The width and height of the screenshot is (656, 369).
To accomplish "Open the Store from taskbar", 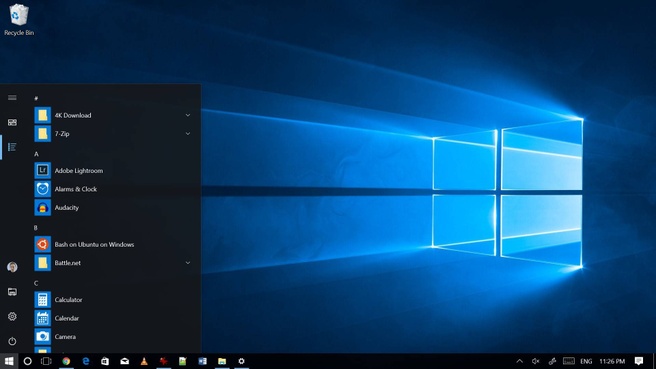I will coord(105,361).
